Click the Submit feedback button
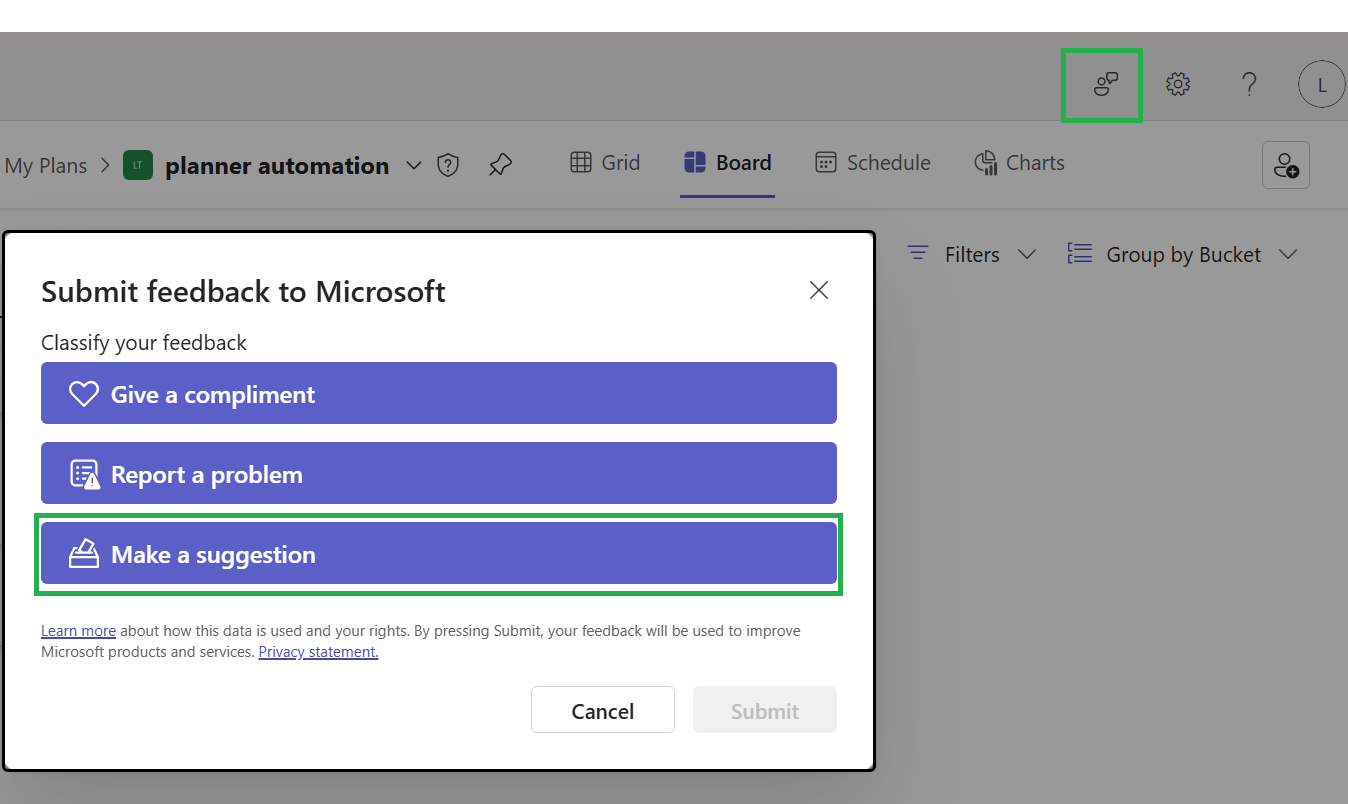The image size is (1348, 804). point(765,710)
